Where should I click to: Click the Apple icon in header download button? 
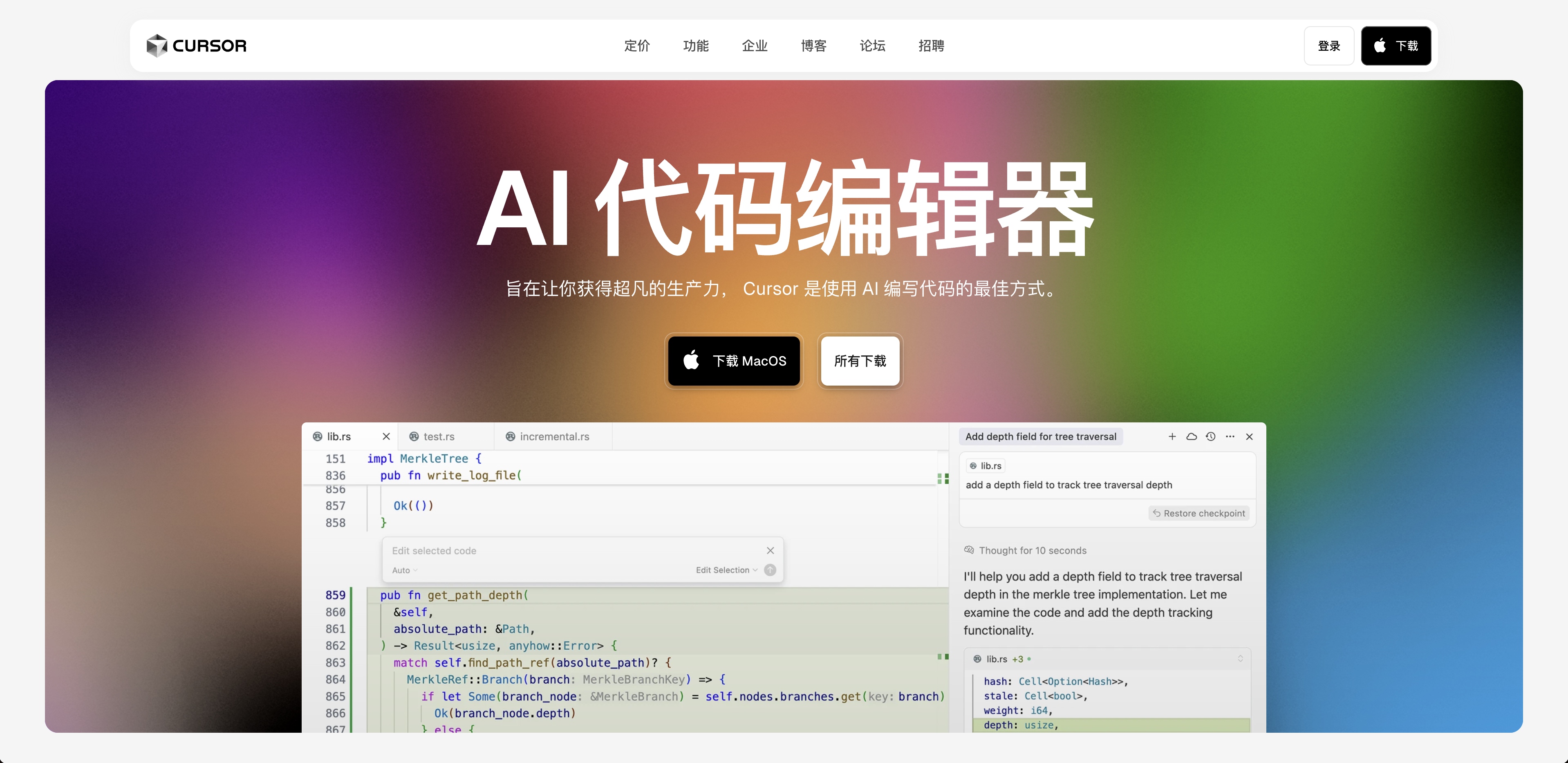click(1380, 46)
